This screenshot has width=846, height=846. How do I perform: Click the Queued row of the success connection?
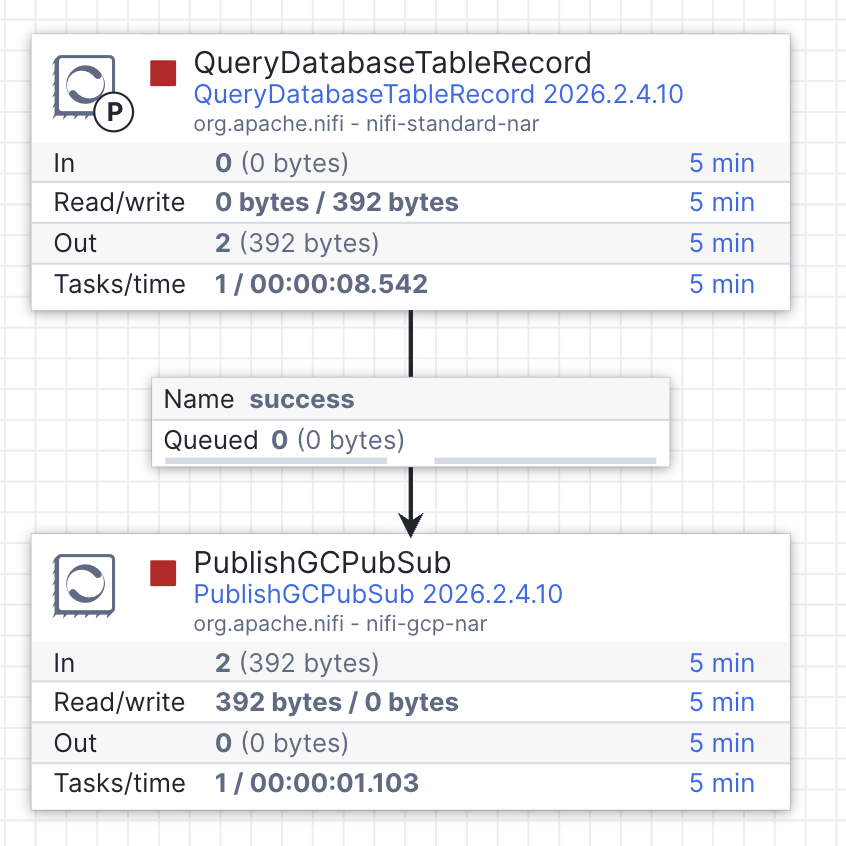[410, 440]
